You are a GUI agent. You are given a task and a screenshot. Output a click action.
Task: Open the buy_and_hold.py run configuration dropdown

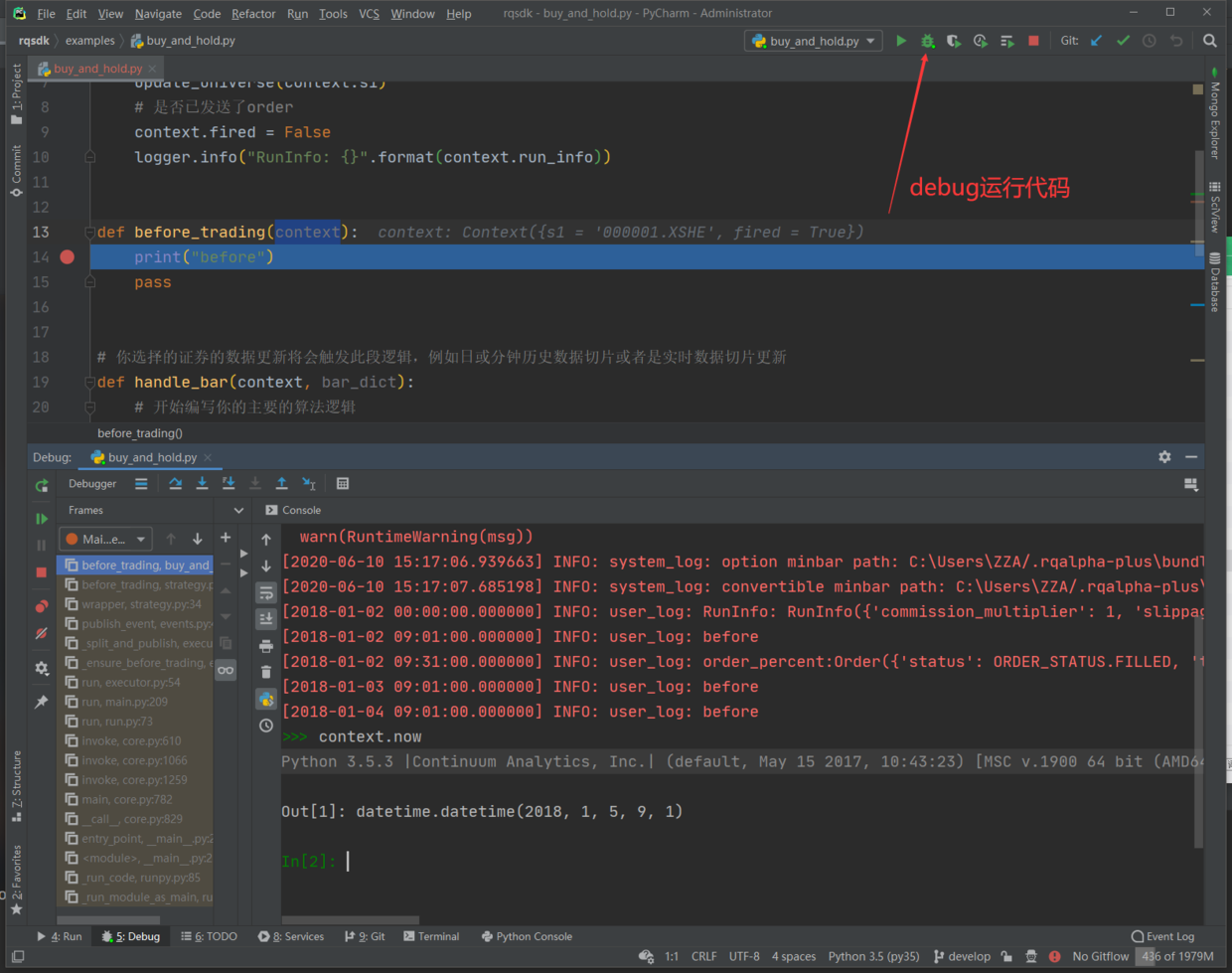click(x=813, y=41)
